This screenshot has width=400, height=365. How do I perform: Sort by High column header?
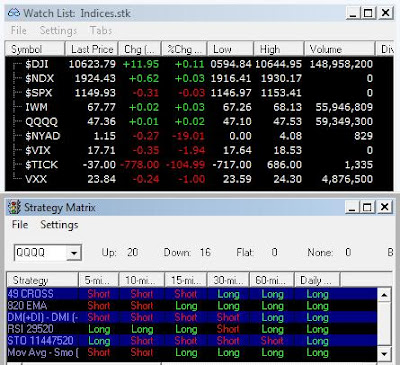point(279,49)
